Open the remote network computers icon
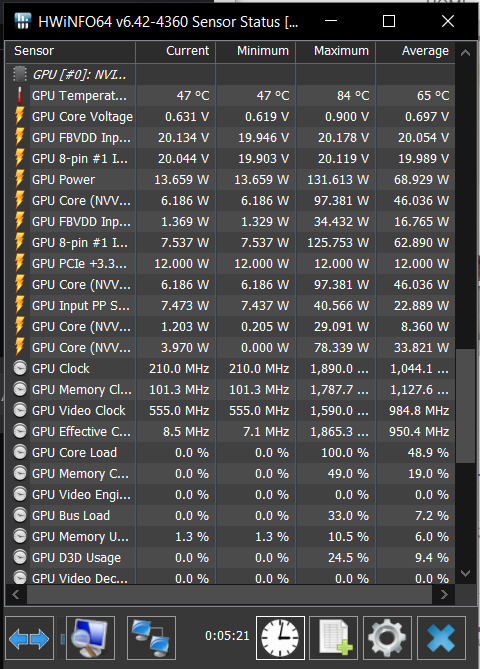The width and height of the screenshot is (480, 669). [x=151, y=638]
